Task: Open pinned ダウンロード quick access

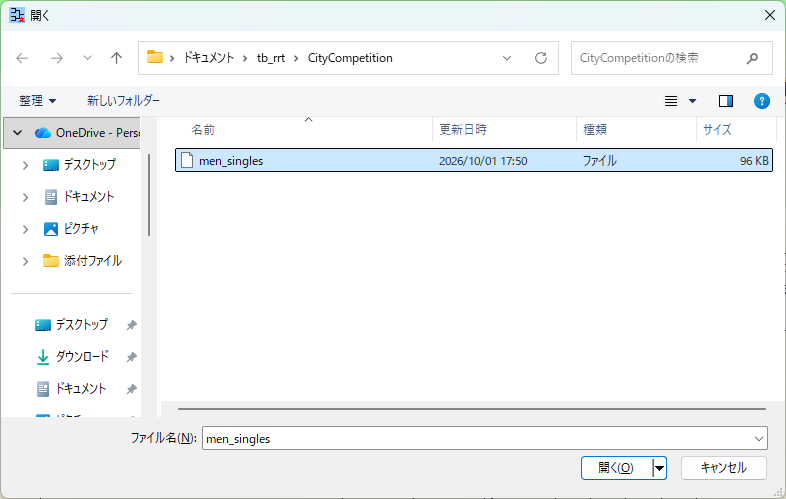Action: 73,357
